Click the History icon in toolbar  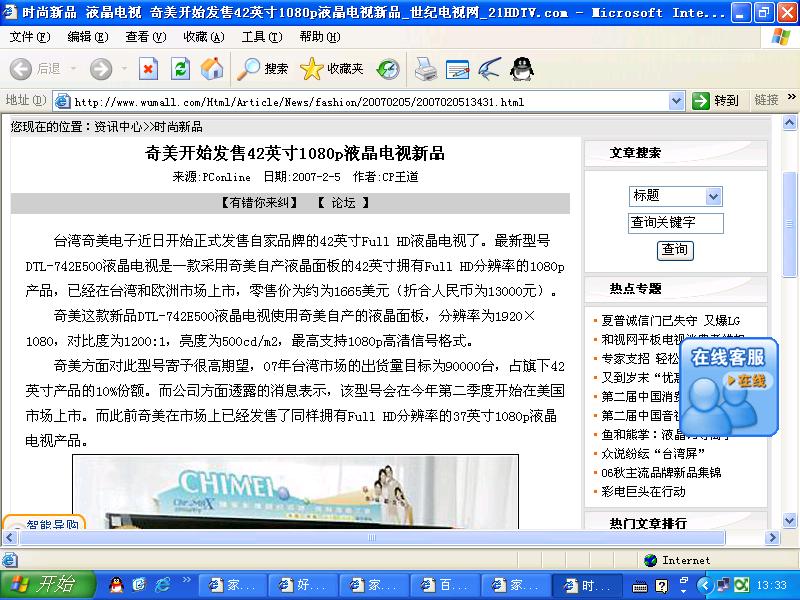click(x=387, y=69)
